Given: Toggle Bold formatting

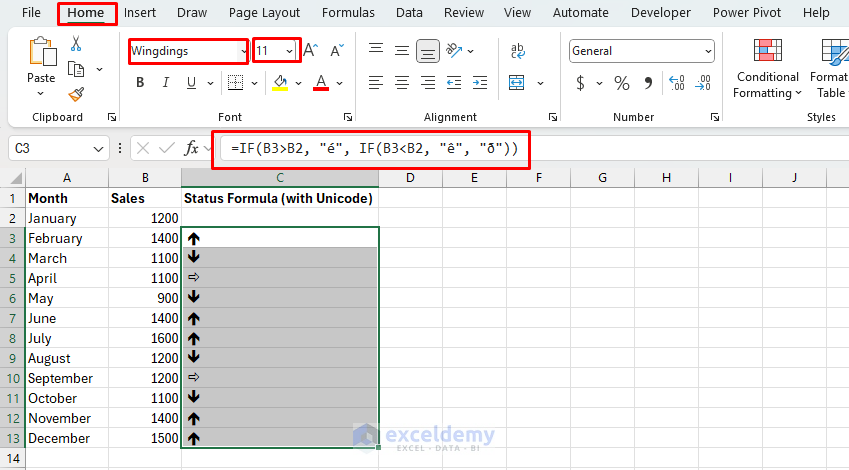Looking at the screenshot, I should 140,82.
